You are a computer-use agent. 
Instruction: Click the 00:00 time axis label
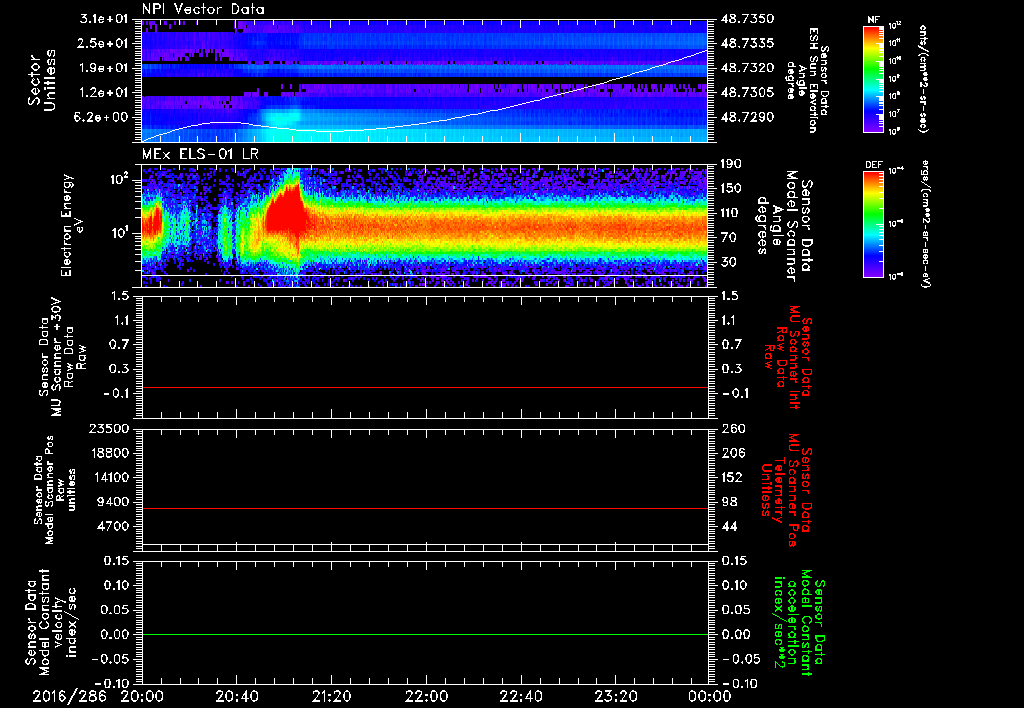point(710,696)
